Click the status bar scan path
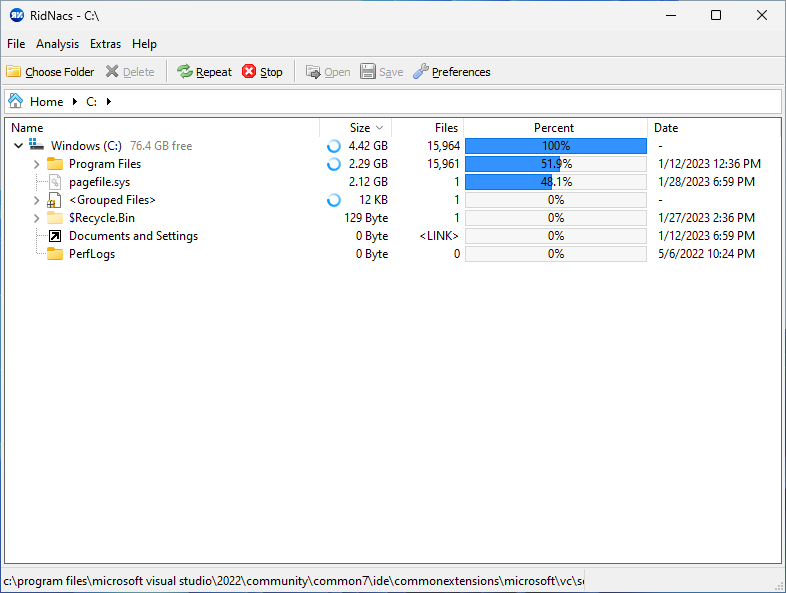Screen dimensions: 786x593 click(x=294, y=581)
